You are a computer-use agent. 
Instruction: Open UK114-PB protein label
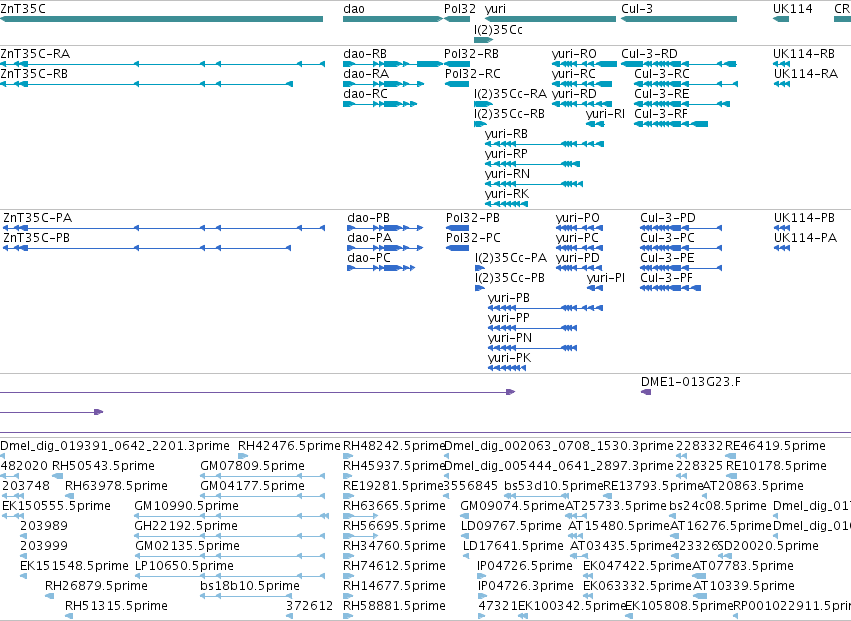pyautogui.click(x=804, y=218)
